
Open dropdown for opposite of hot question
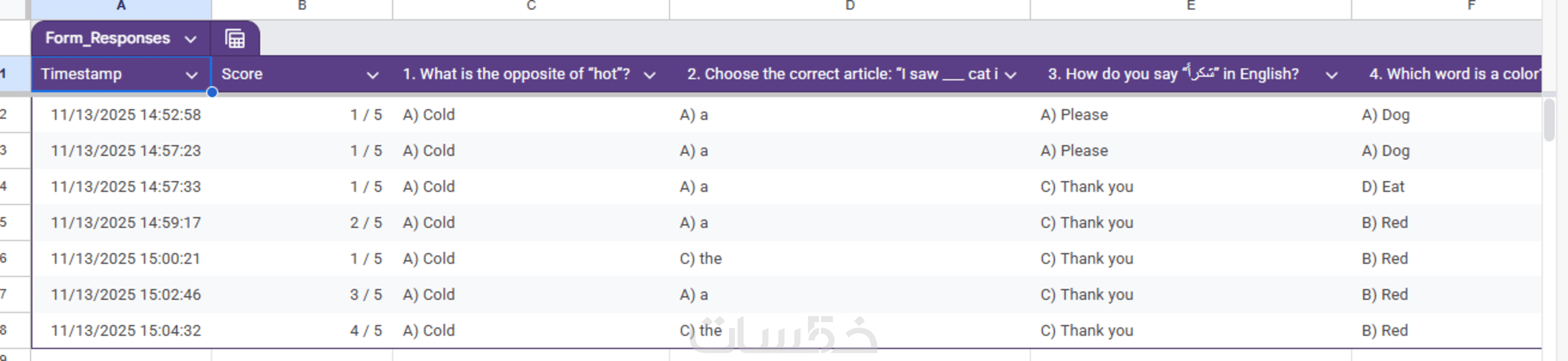point(650,75)
